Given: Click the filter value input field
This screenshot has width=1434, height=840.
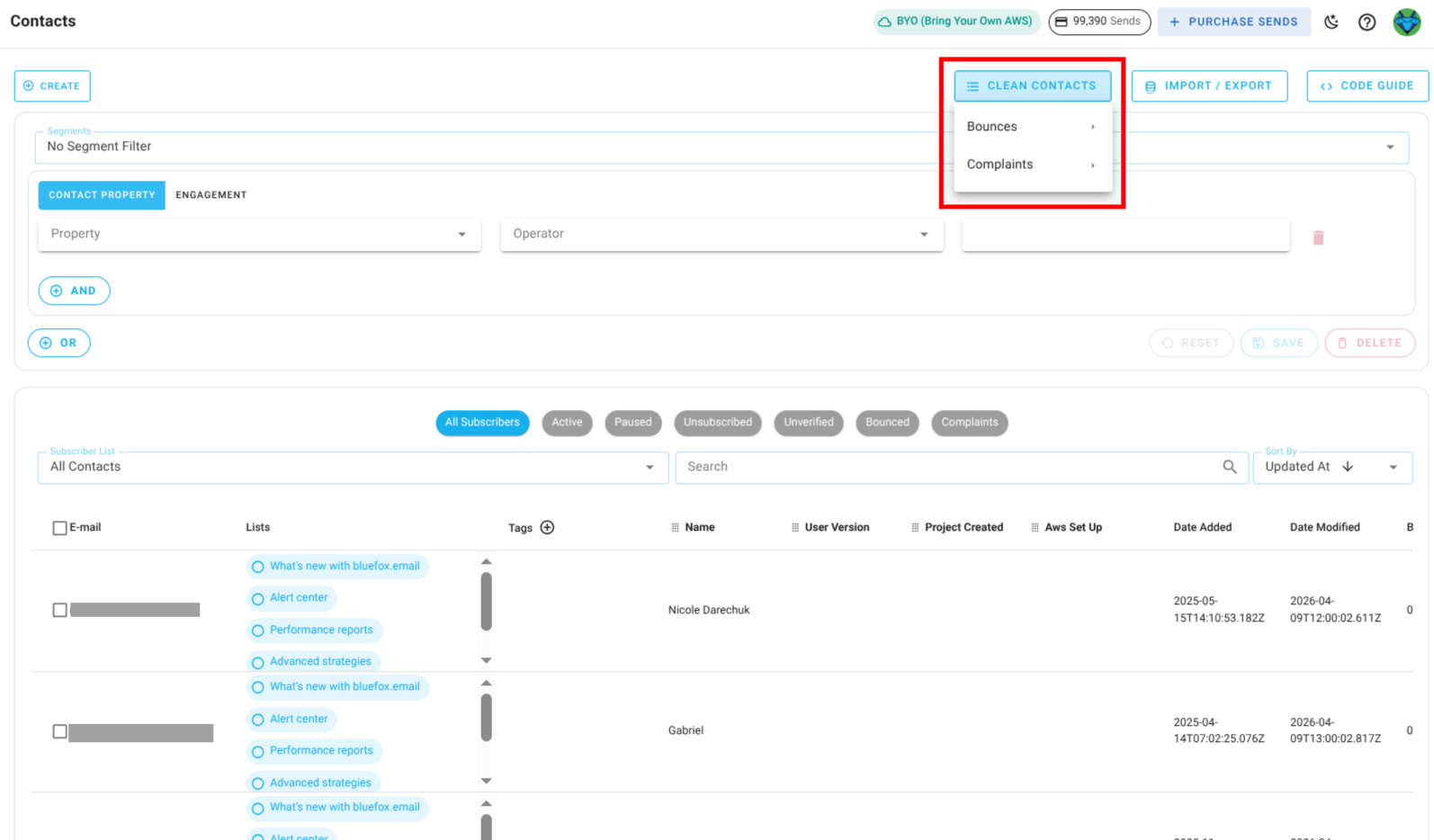Looking at the screenshot, I should (1125, 235).
